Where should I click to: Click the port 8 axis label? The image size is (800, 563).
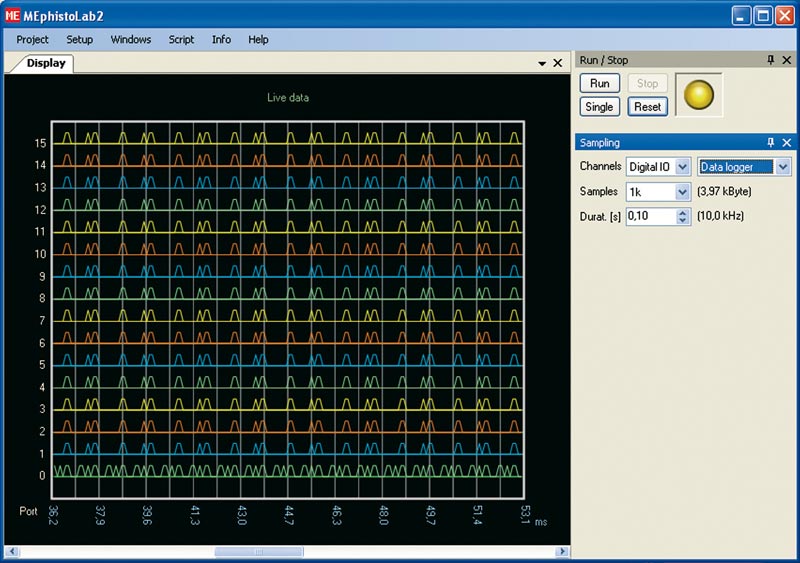click(x=42, y=299)
